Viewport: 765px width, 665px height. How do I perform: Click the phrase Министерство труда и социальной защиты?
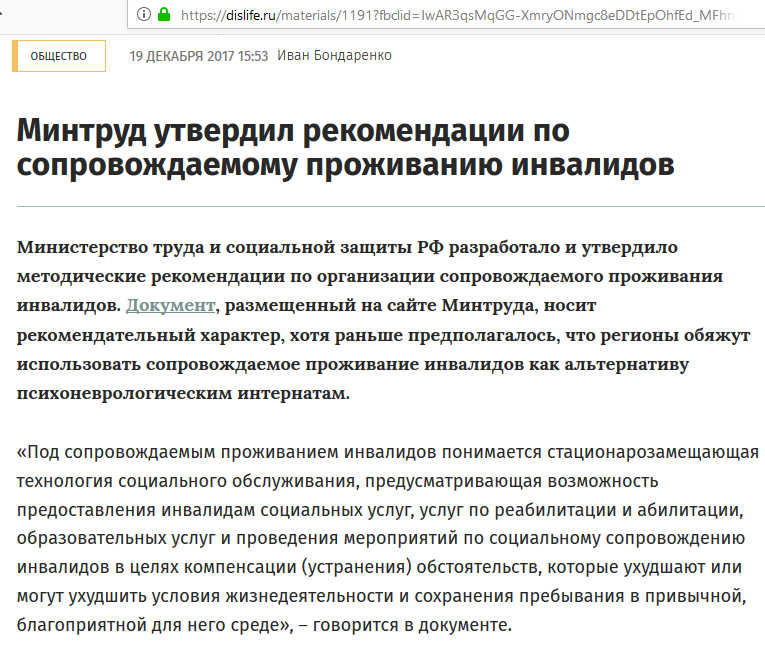click(214, 247)
